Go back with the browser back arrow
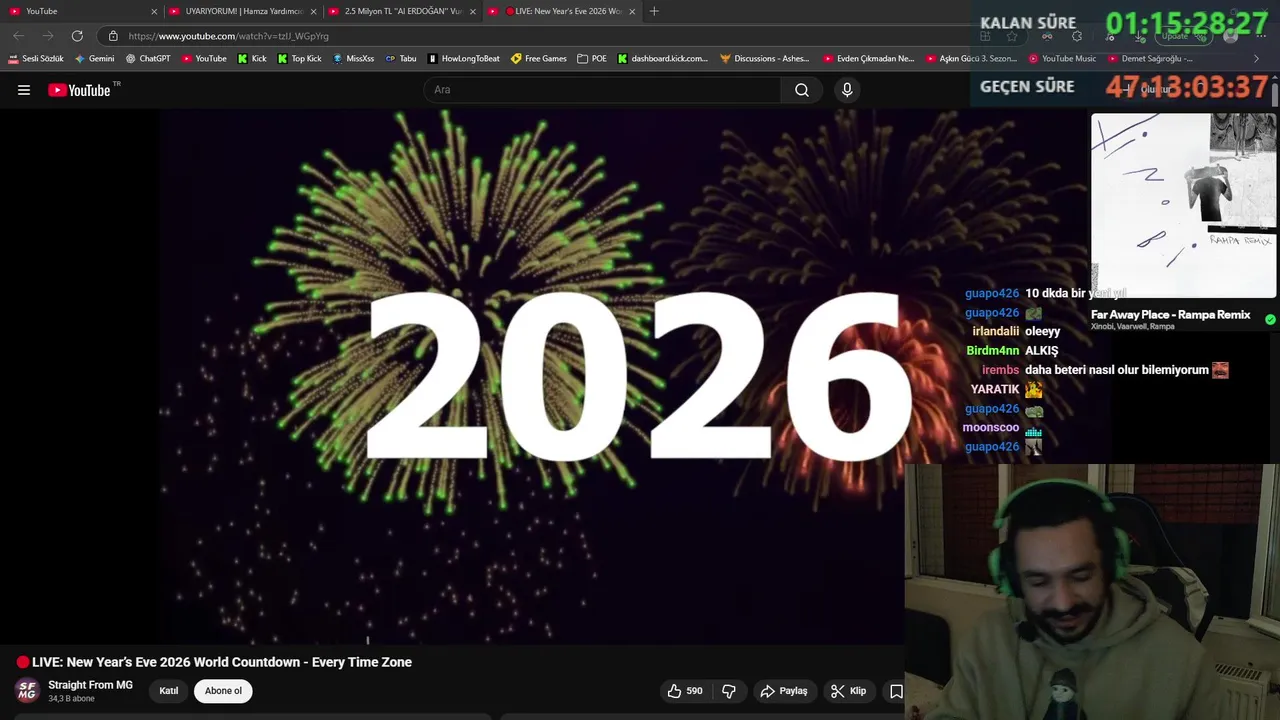 click(18, 36)
